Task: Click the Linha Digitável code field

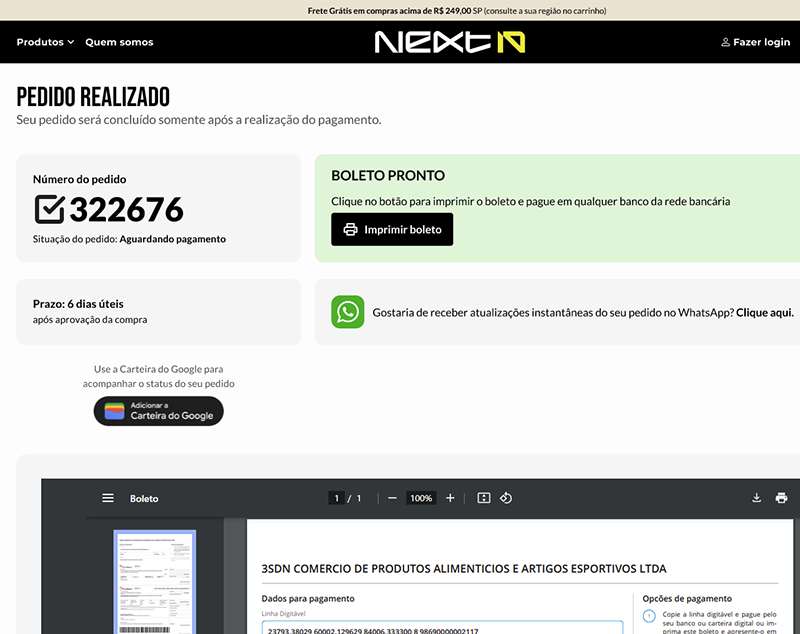Action: coord(441,627)
